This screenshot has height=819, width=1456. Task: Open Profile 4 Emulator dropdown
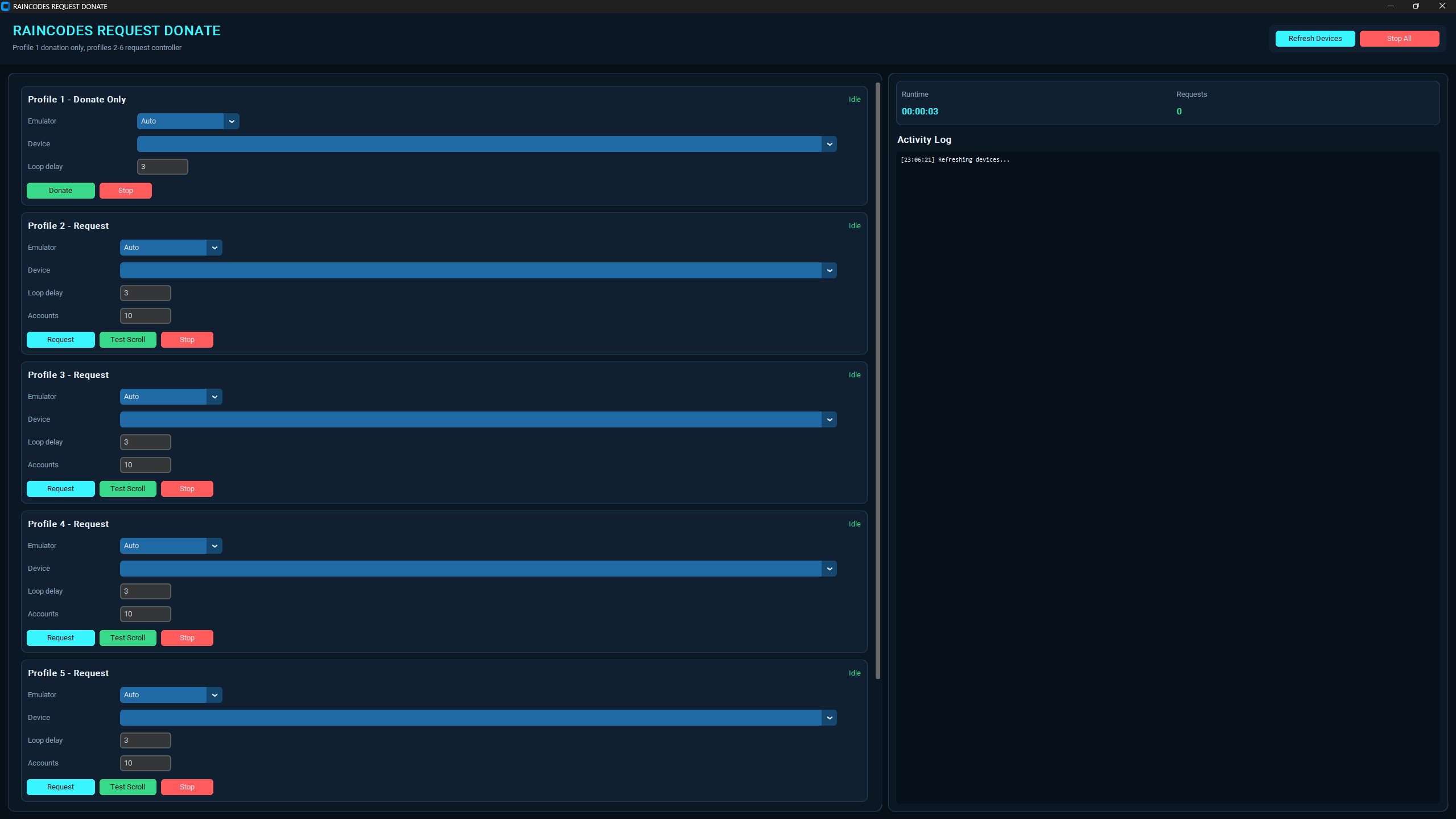click(x=171, y=546)
